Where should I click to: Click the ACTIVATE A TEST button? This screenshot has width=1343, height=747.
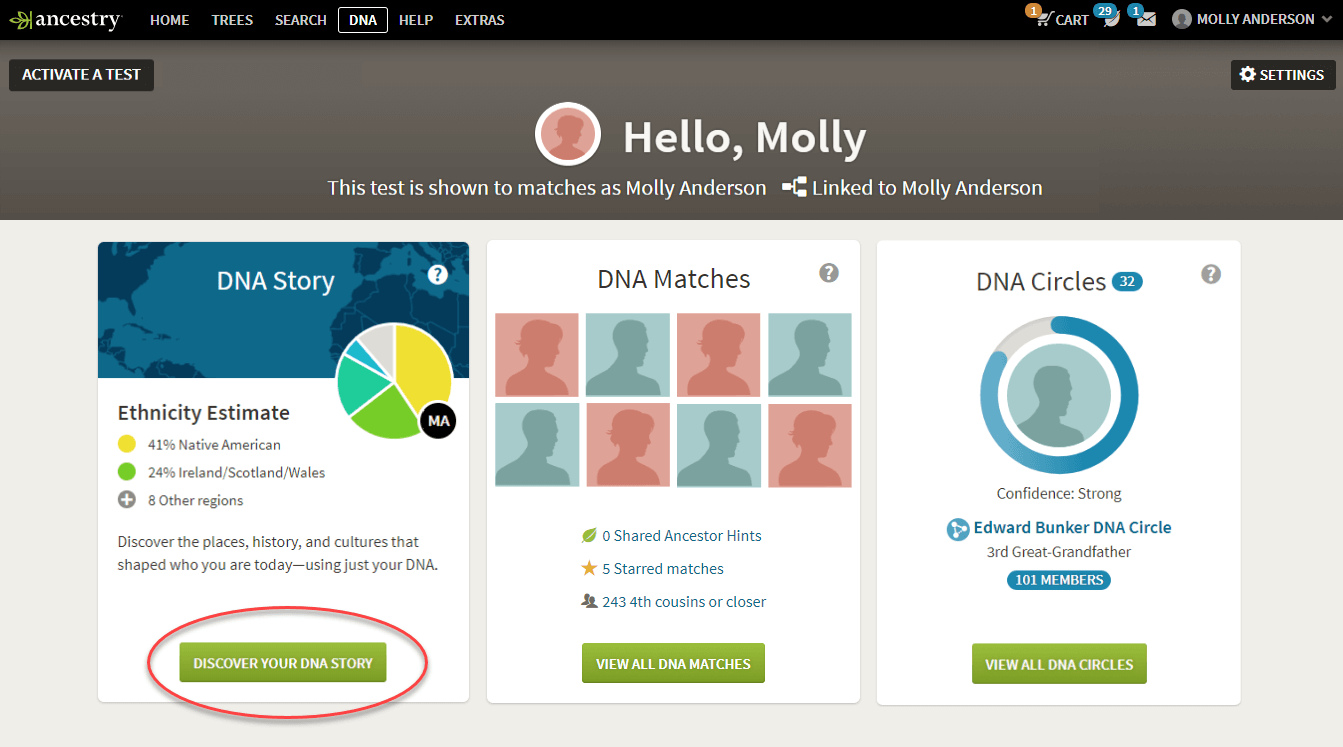(x=81, y=74)
